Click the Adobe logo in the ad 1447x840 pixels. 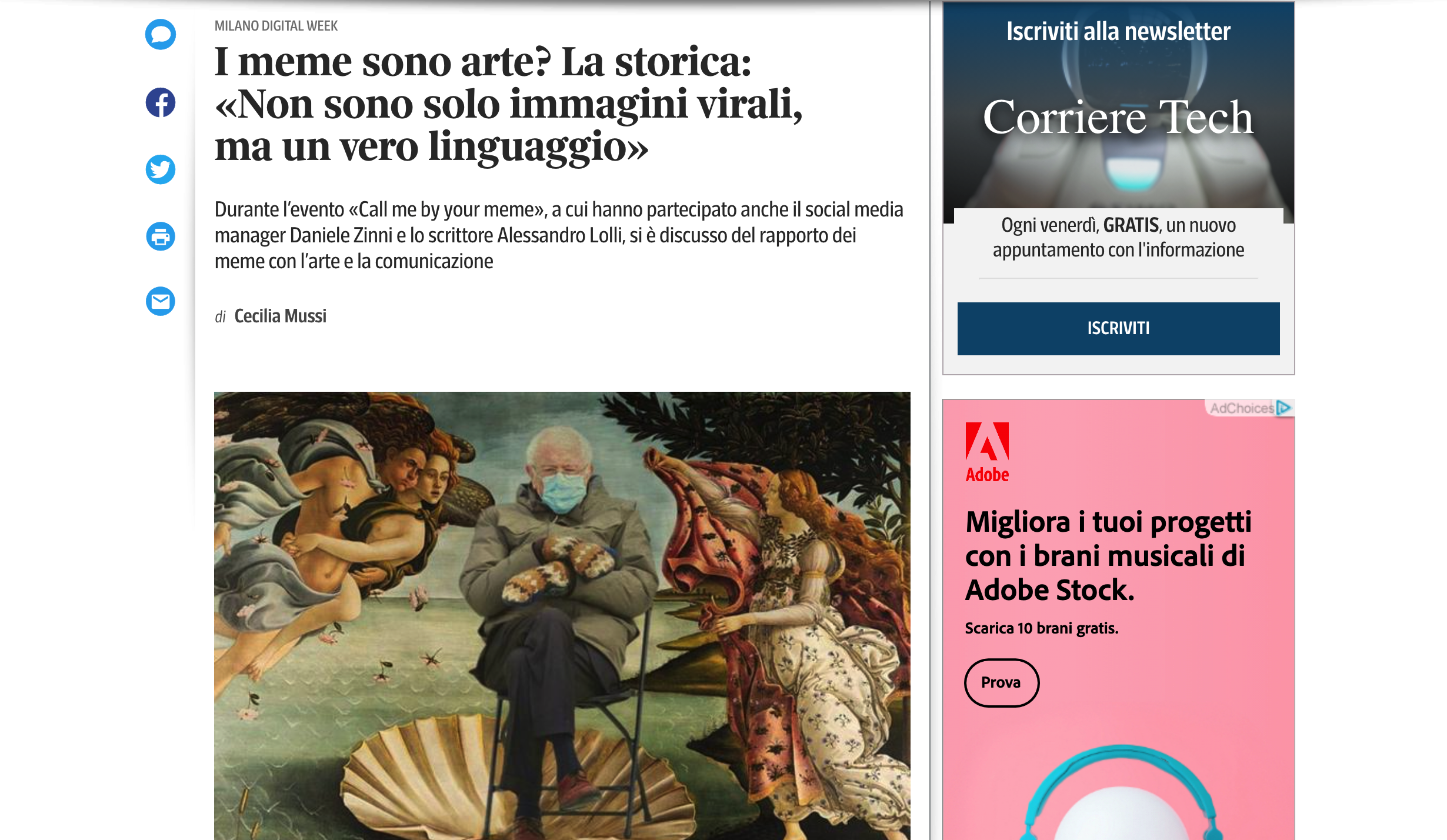pos(987,452)
